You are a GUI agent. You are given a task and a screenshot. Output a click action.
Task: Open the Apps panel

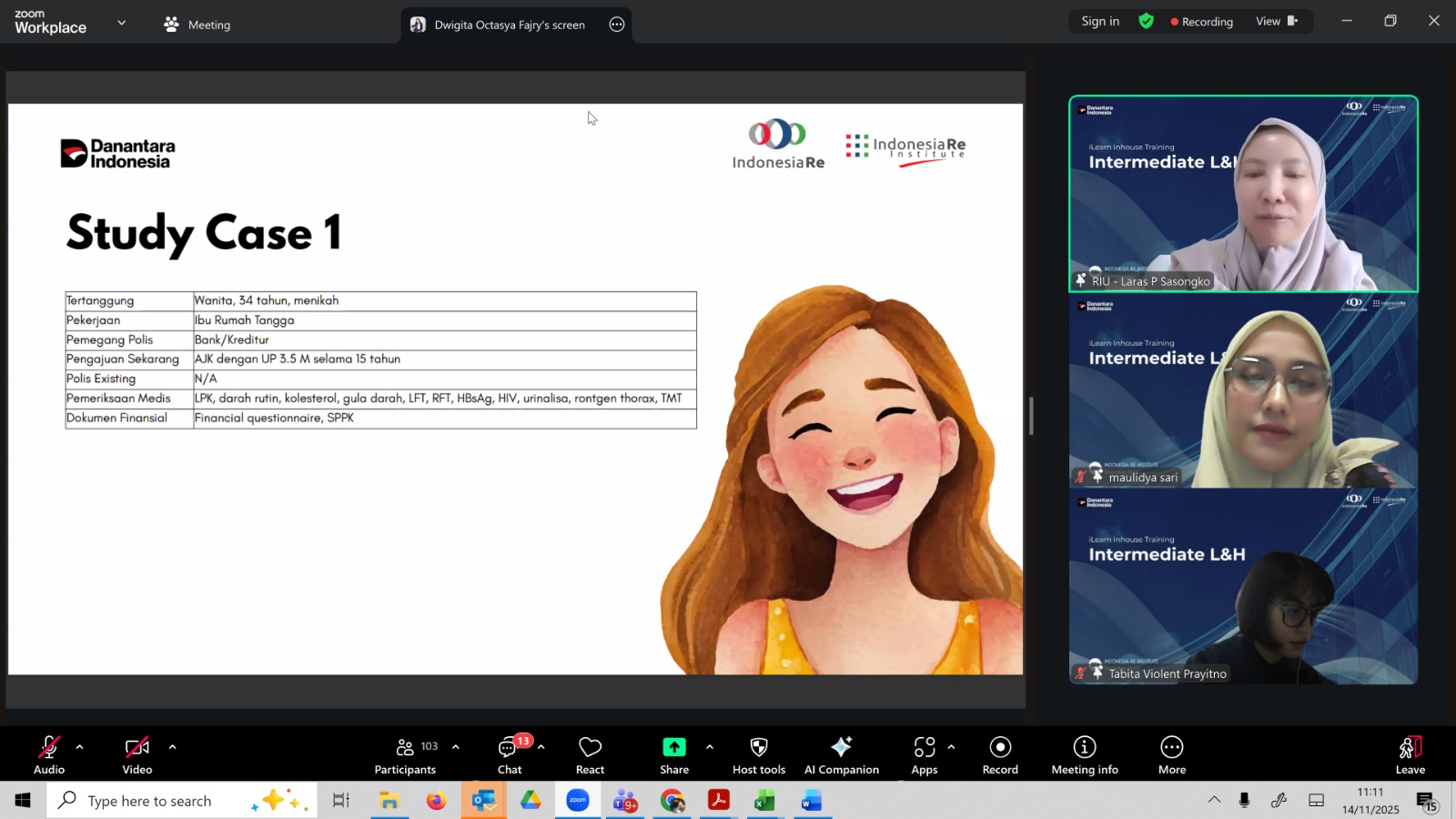point(924,754)
